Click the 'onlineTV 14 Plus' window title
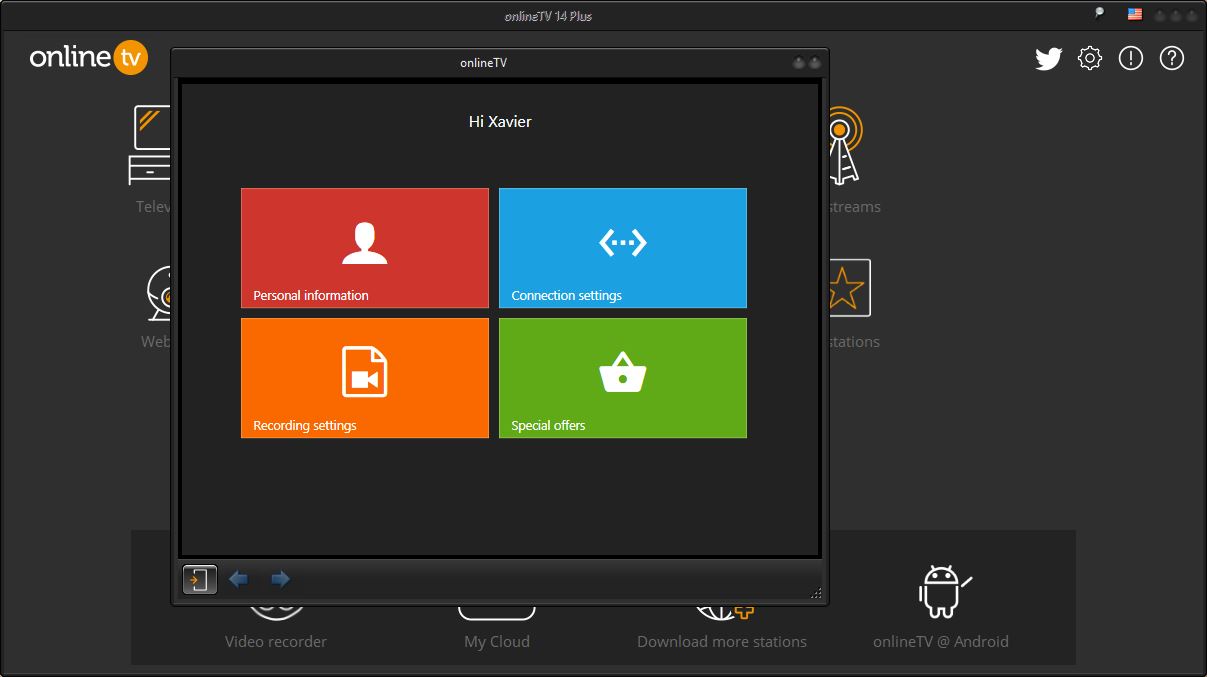 tap(549, 15)
